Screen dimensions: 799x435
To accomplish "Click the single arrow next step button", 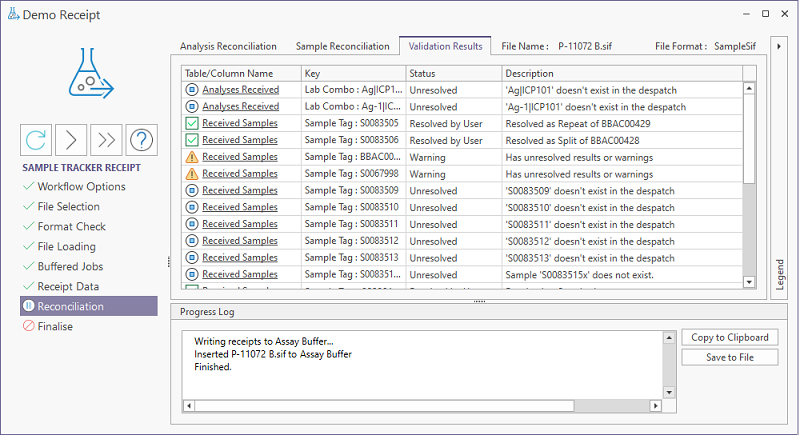I will (x=72, y=140).
